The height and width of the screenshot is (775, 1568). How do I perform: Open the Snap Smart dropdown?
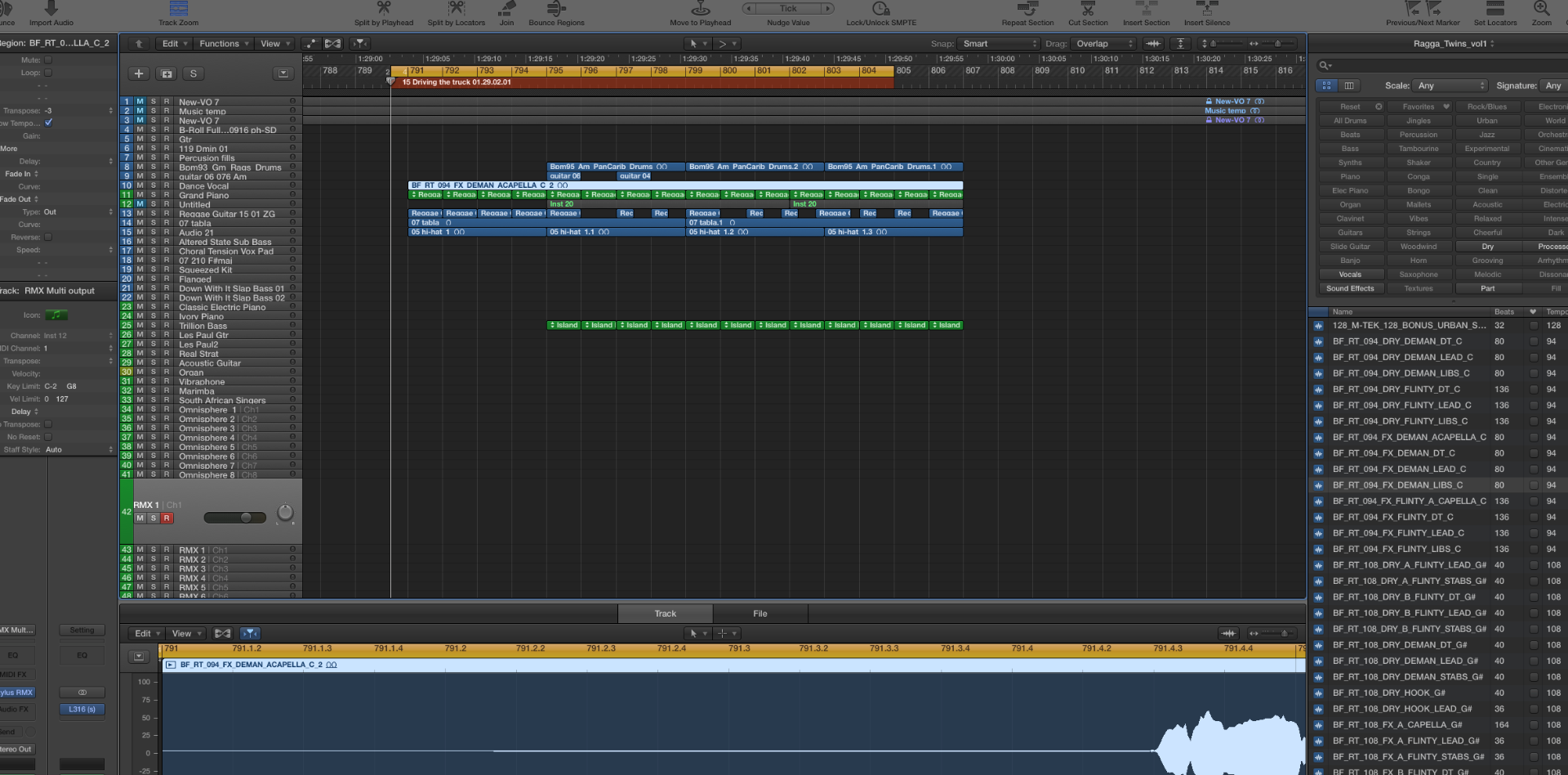point(999,44)
